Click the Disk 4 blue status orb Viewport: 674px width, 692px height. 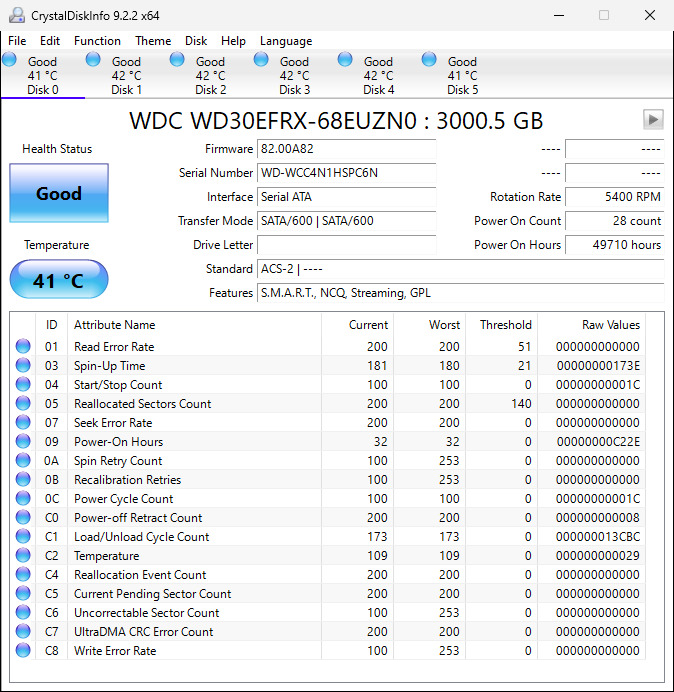coord(345,59)
